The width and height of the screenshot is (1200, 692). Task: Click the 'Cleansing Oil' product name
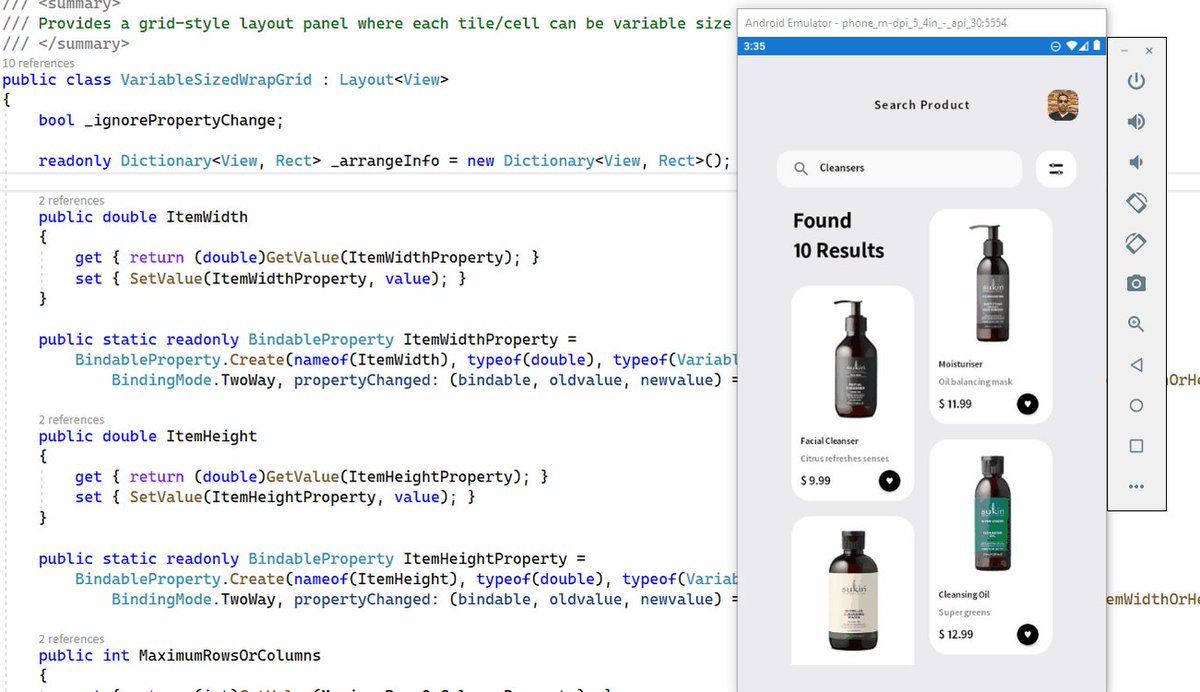[x=964, y=595]
